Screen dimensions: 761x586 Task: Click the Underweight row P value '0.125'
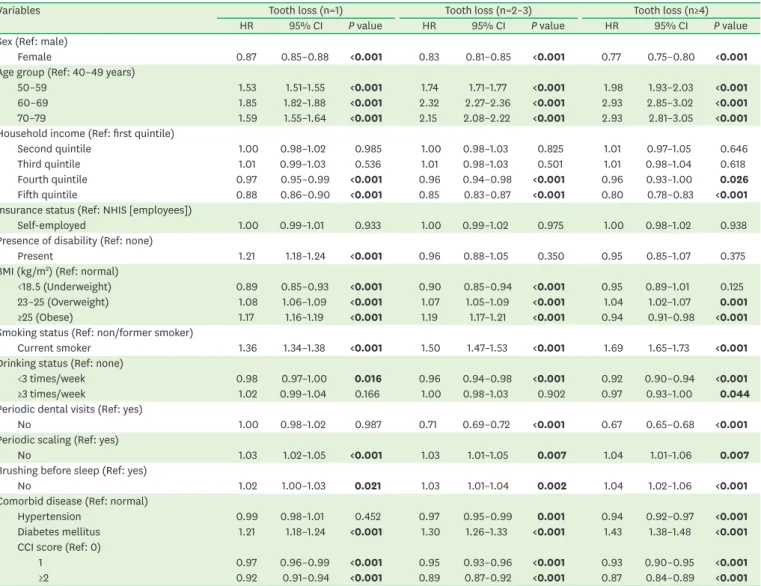coord(732,286)
